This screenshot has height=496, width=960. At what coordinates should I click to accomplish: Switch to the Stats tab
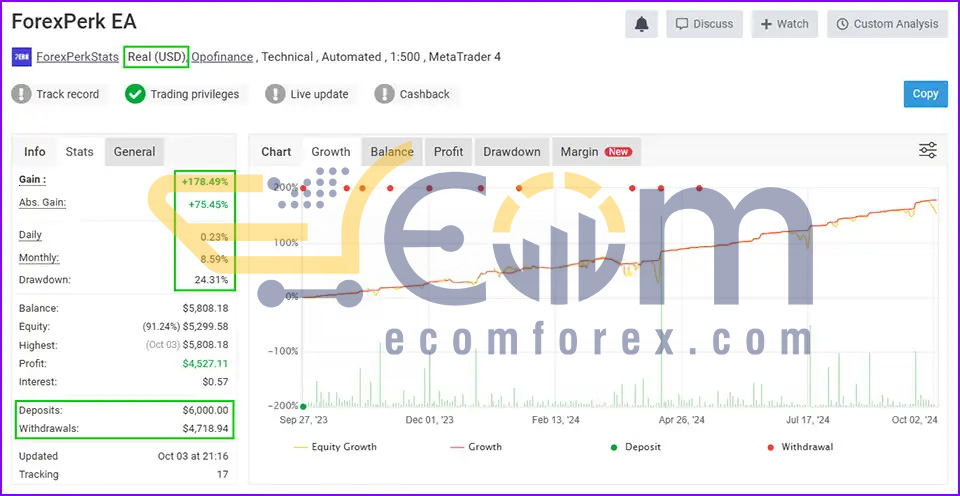[80, 152]
